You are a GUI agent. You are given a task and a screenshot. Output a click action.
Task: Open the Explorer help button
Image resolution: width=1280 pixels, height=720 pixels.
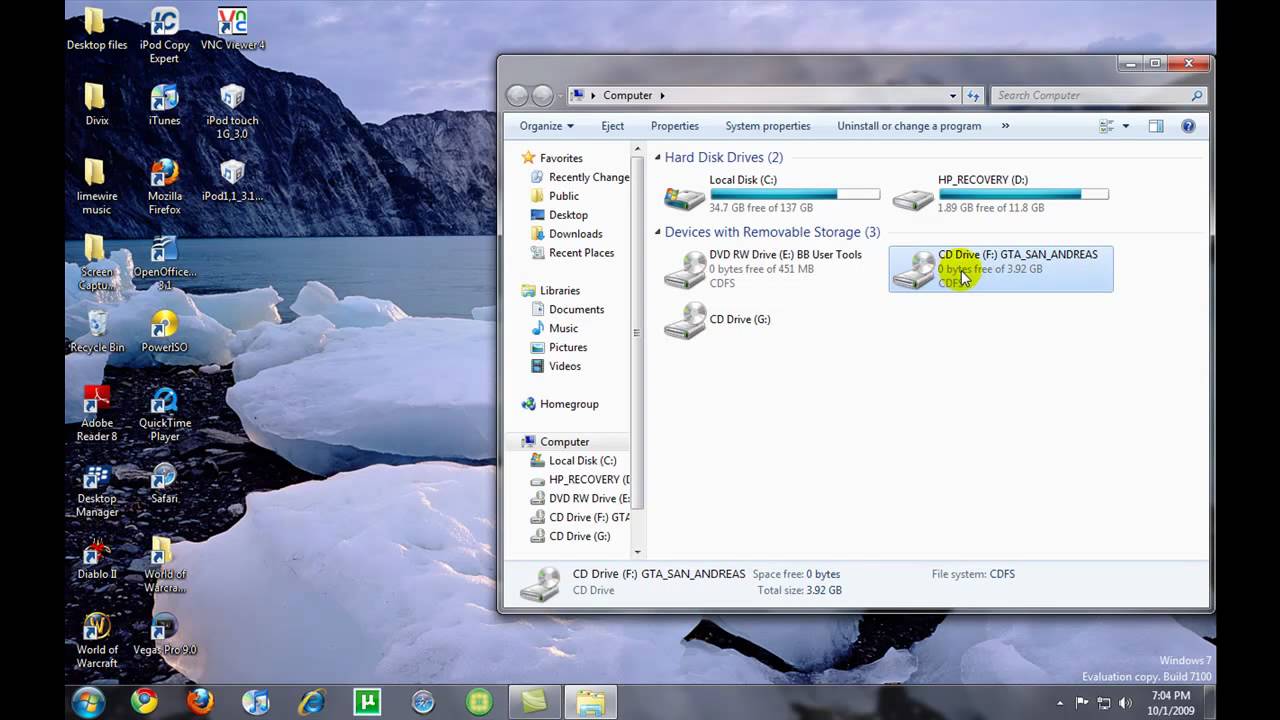[x=1188, y=126]
